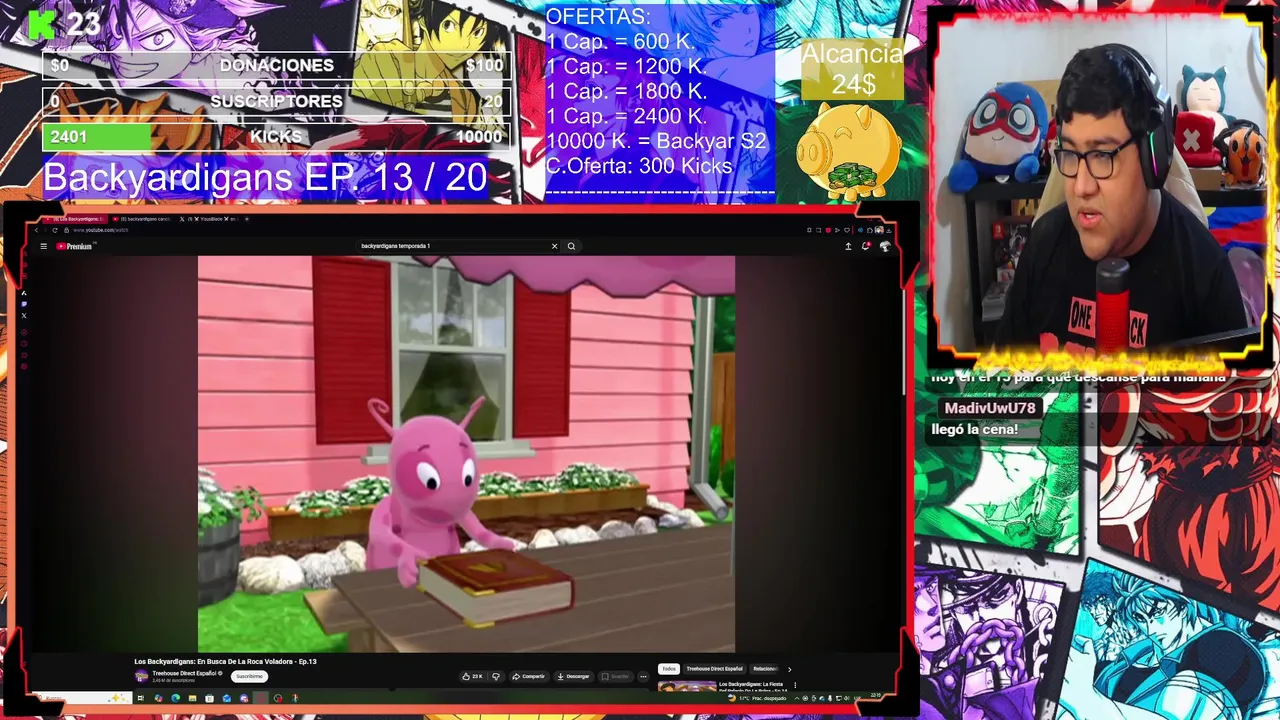
Task: Click the Windows taskbar search box
Action: point(82,698)
